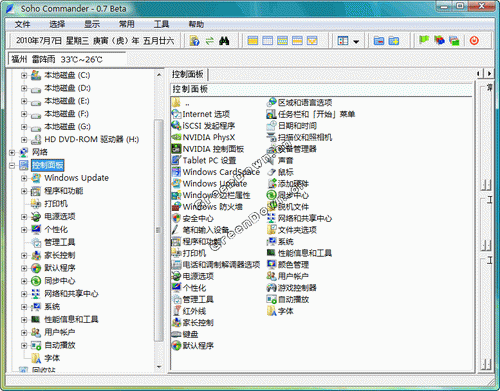Expand the 网络 tree node
The width and height of the screenshot is (500, 391).
point(12,153)
